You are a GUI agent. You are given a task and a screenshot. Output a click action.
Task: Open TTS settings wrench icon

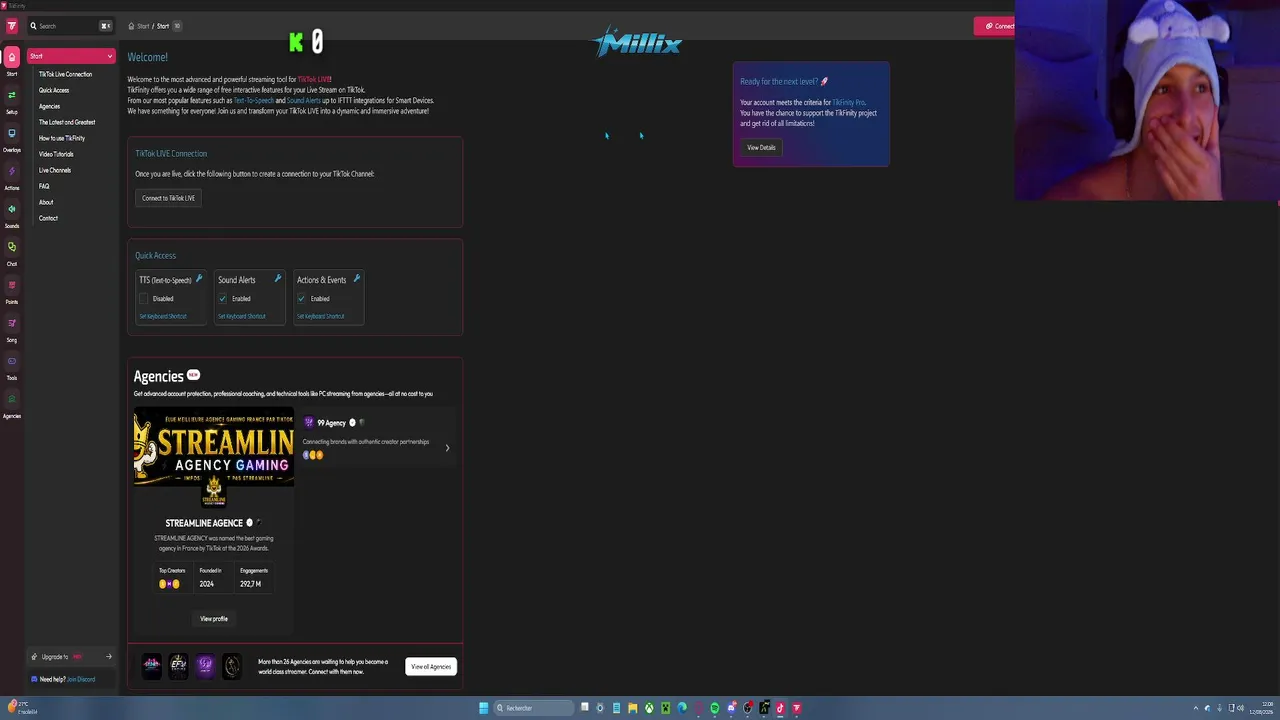click(199, 279)
